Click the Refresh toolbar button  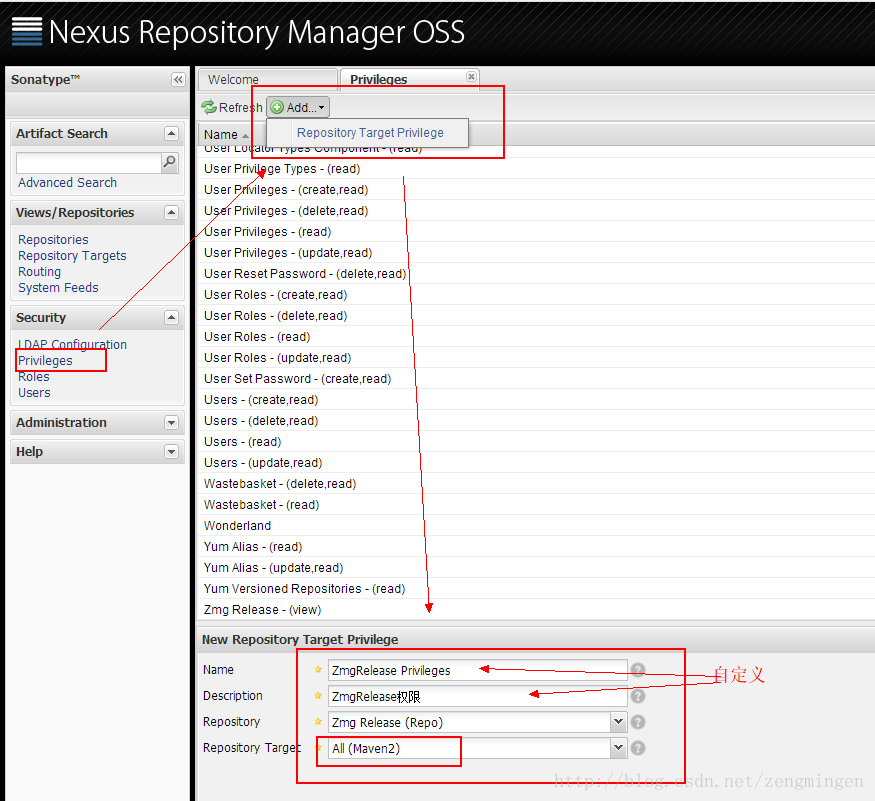tap(232, 107)
